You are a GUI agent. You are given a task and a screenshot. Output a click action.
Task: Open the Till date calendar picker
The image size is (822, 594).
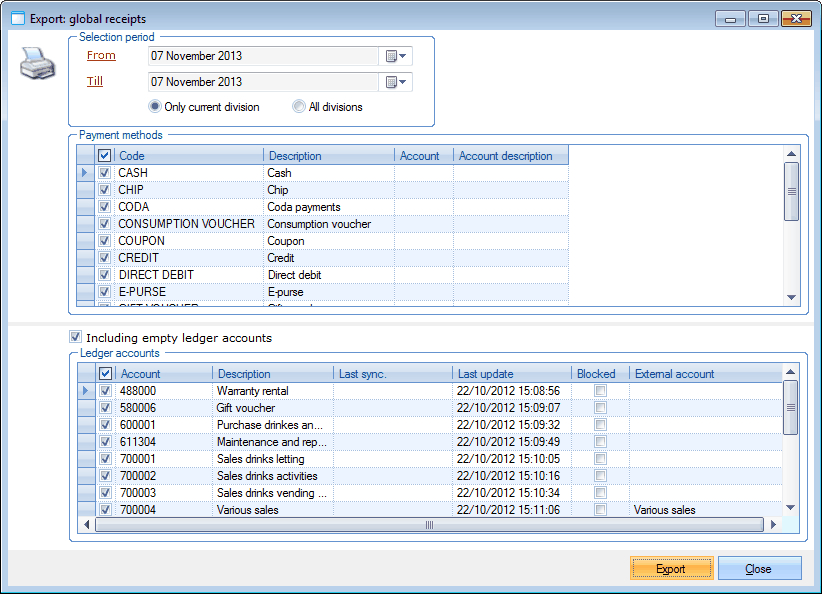coord(396,81)
